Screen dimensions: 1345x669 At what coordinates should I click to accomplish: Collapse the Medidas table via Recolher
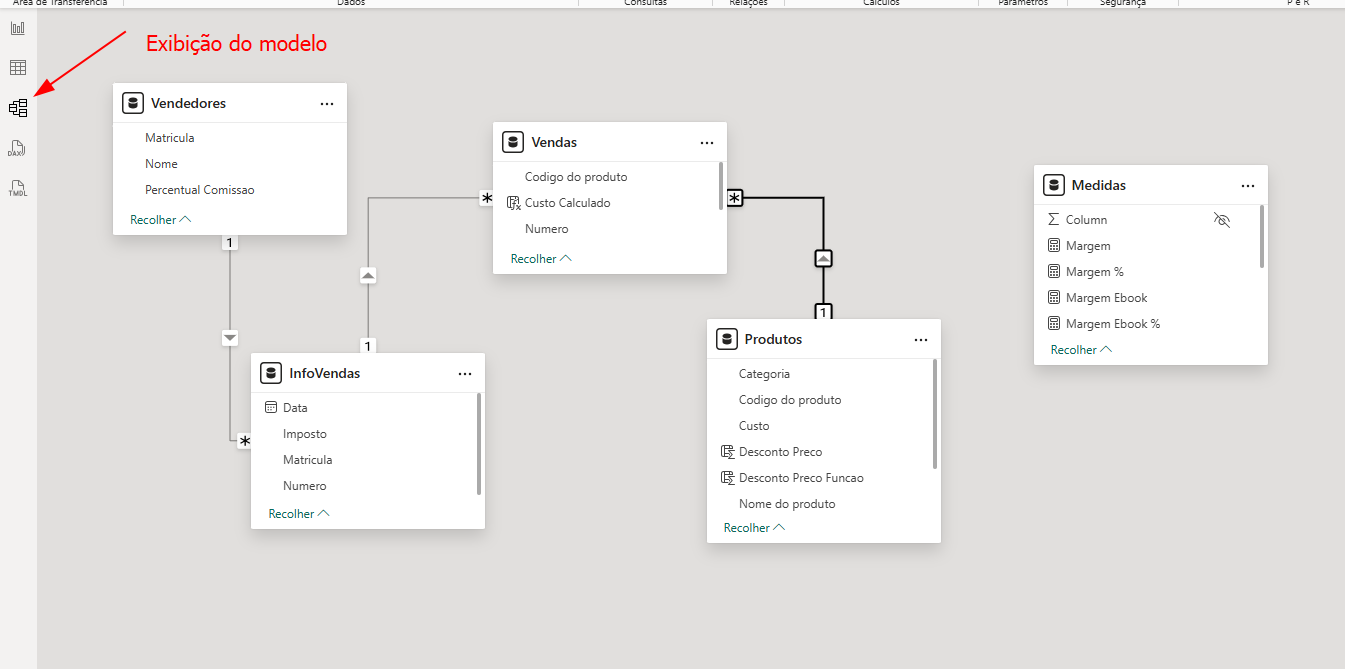[x=1081, y=350]
